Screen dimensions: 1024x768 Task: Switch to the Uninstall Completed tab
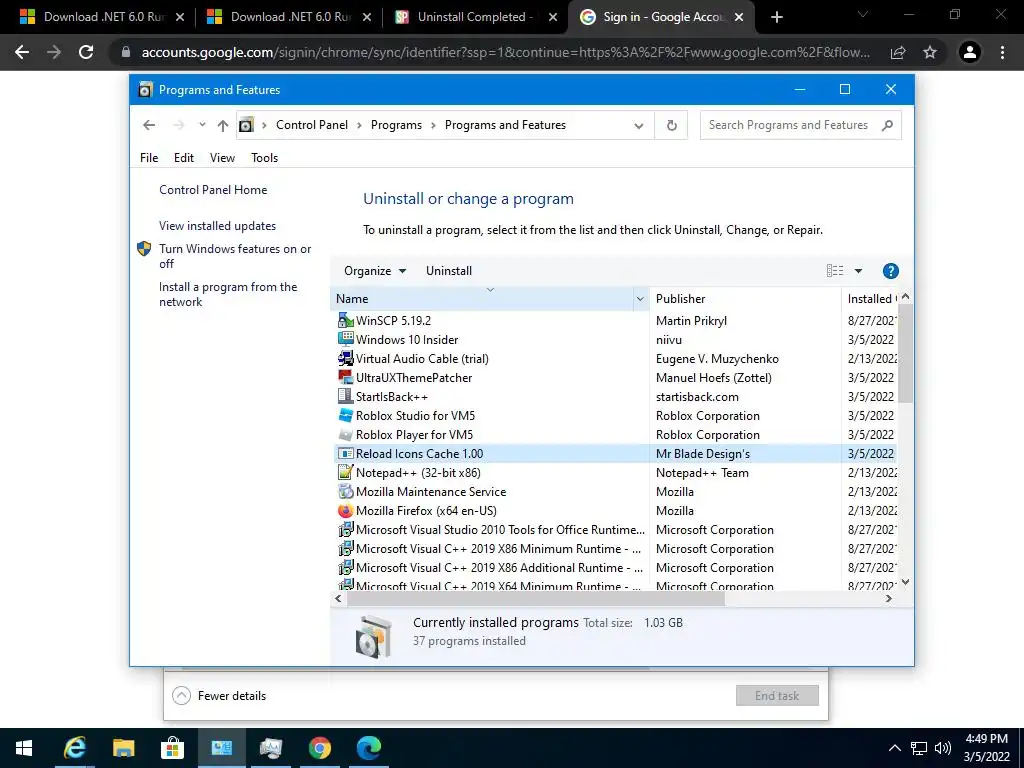tap(475, 17)
